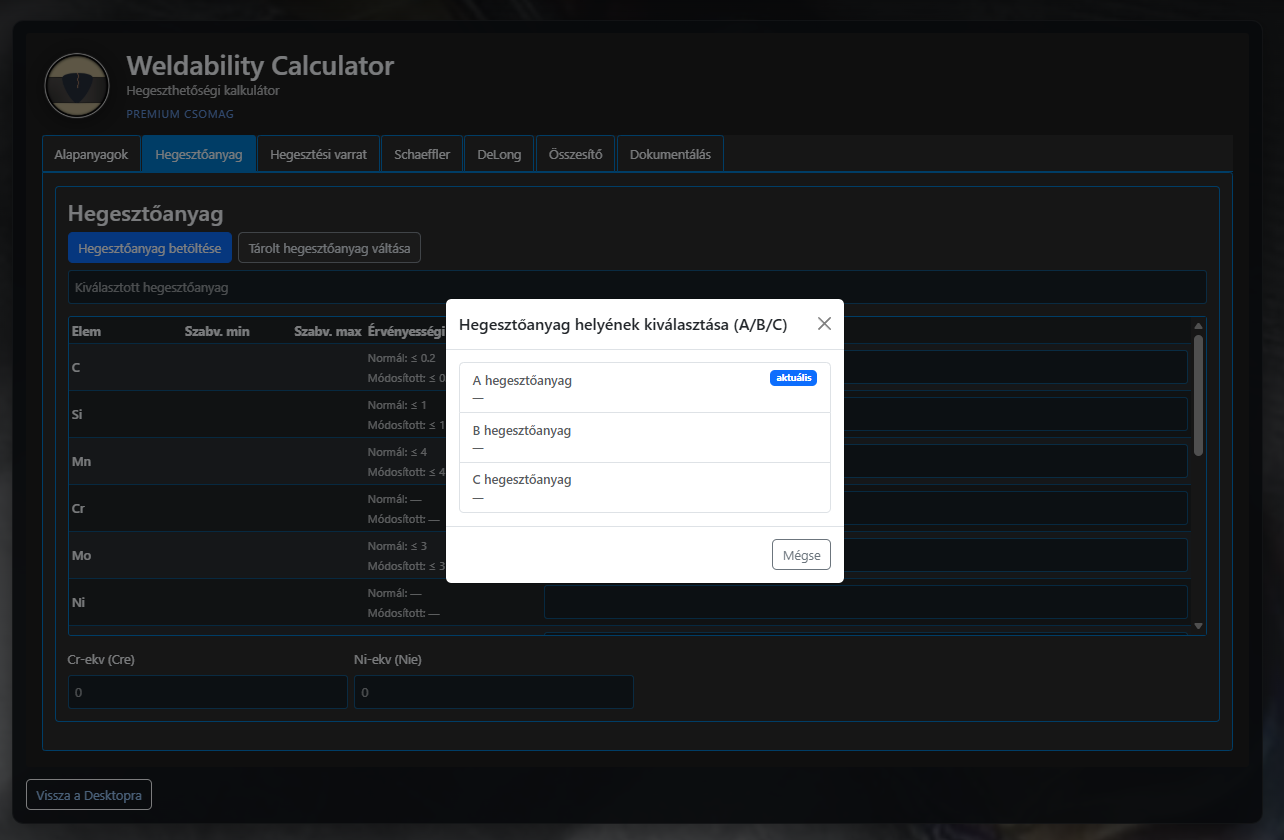The height and width of the screenshot is (840, 1284).
Task: Click the dialog title text
Action: pyautogui.click(x=623, y=325)
